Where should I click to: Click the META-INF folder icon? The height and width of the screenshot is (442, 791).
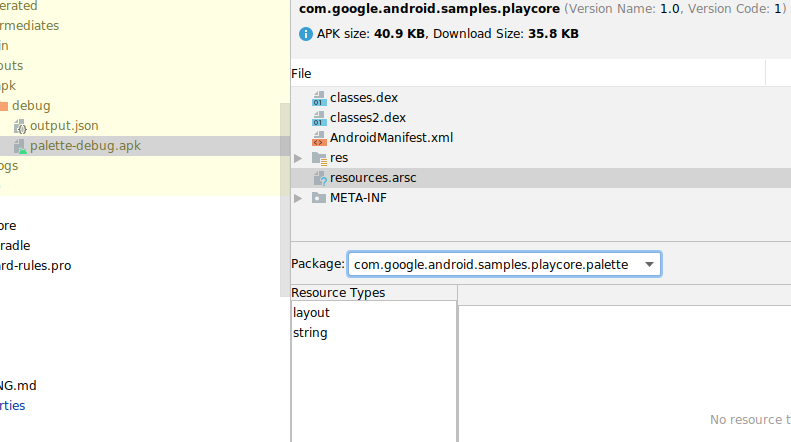click(x=319, y=198)
